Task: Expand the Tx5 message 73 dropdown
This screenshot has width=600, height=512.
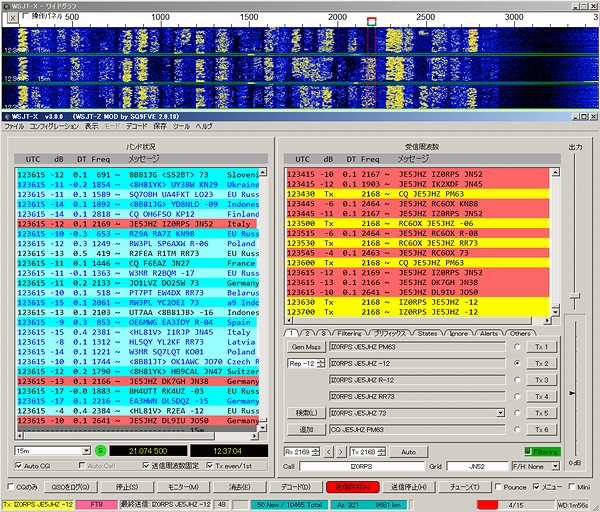Action: pos(501,413)
